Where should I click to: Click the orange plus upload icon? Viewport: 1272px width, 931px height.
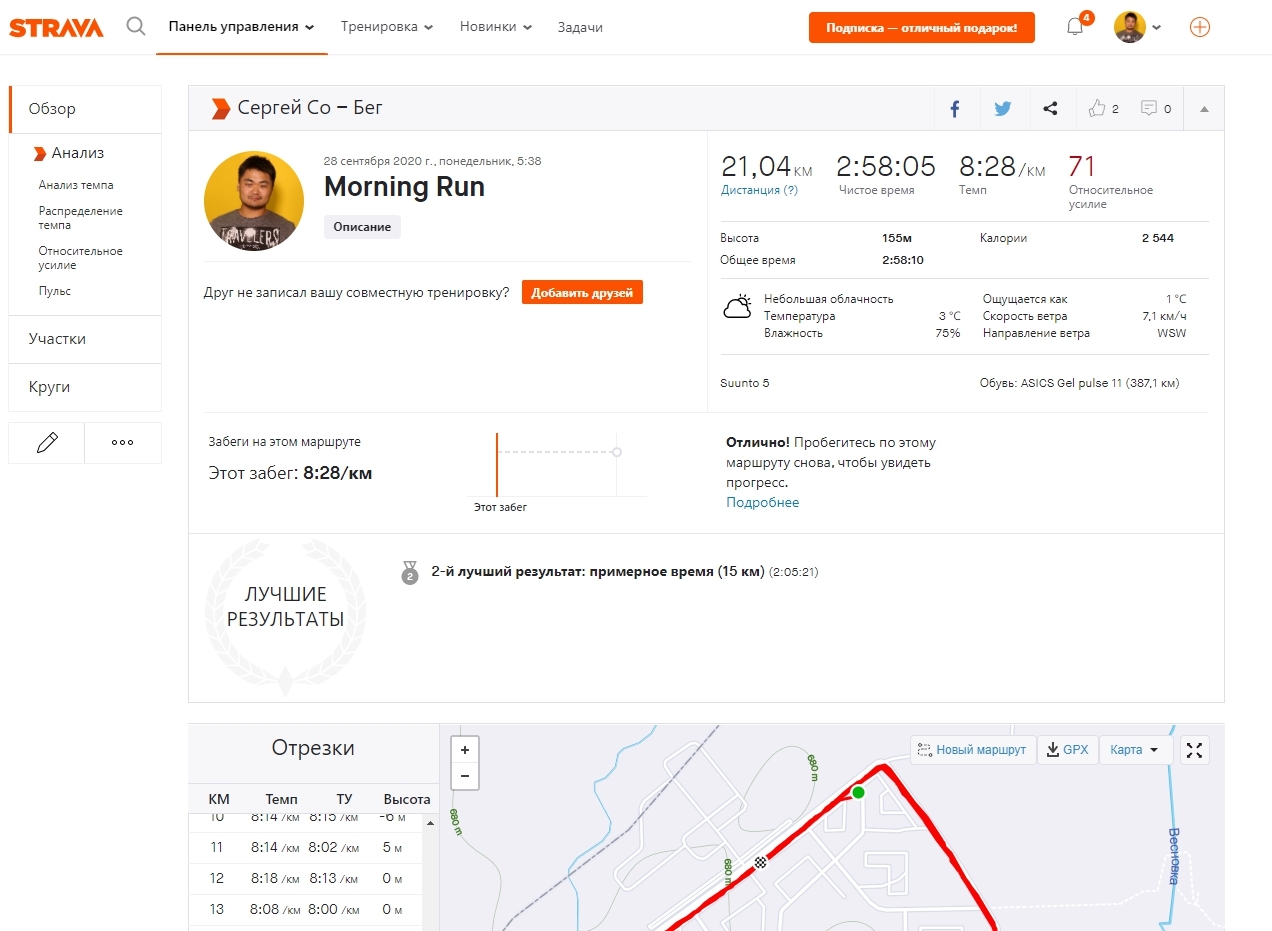tap(1199, 27)
